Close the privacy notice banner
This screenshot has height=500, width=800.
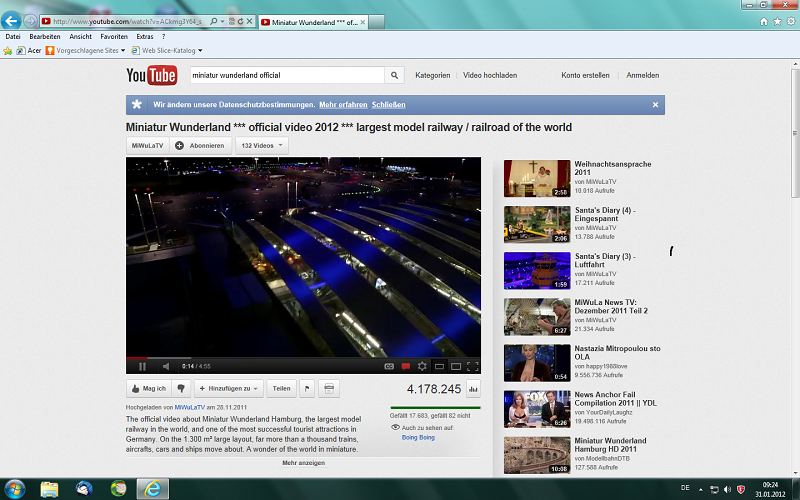point(656,105)
